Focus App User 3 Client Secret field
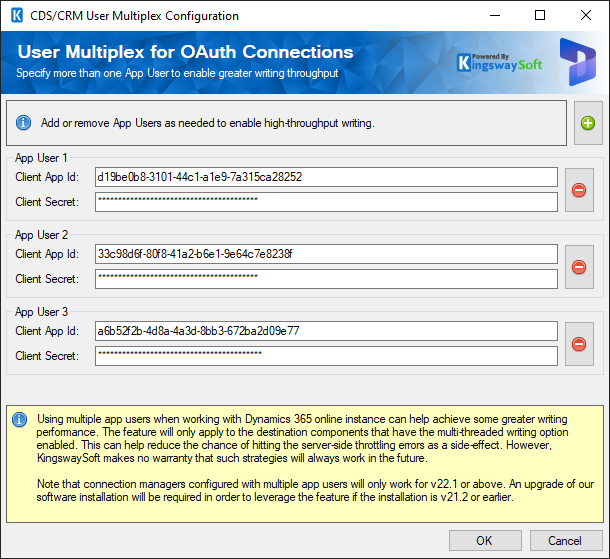Viewport: 610px width, 559px height. click(326, 356)
